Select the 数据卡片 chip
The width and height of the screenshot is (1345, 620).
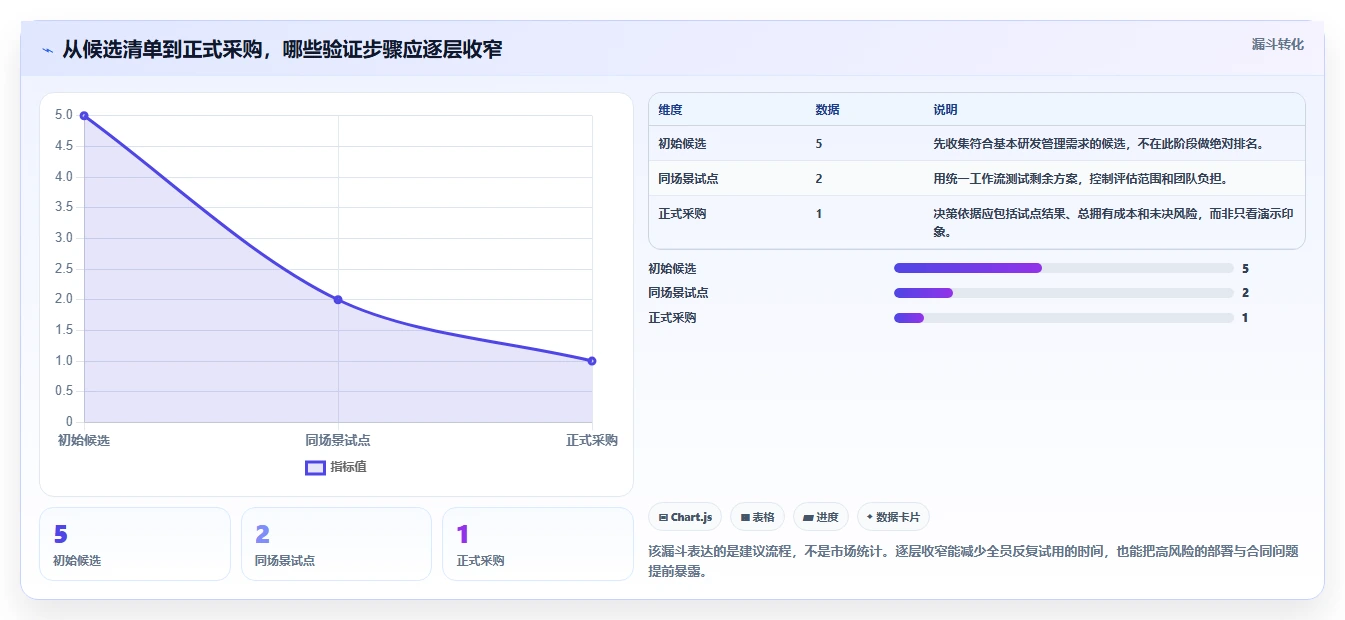tap(894, 517)
